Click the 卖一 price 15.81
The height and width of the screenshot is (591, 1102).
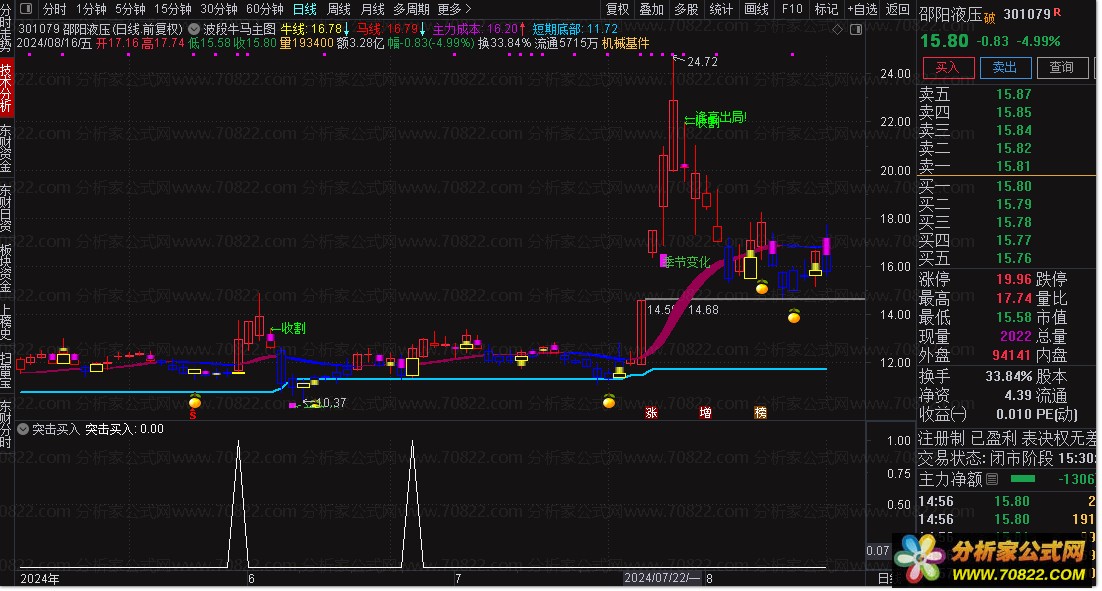(1013, 167)
